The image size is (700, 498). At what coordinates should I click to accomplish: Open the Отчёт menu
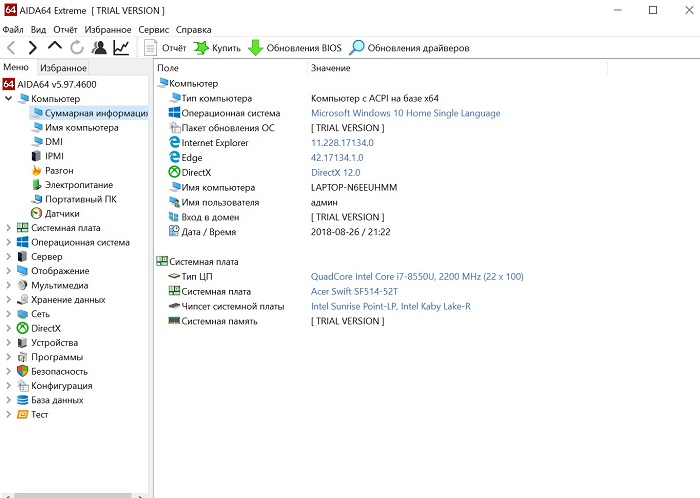point(65,29)
